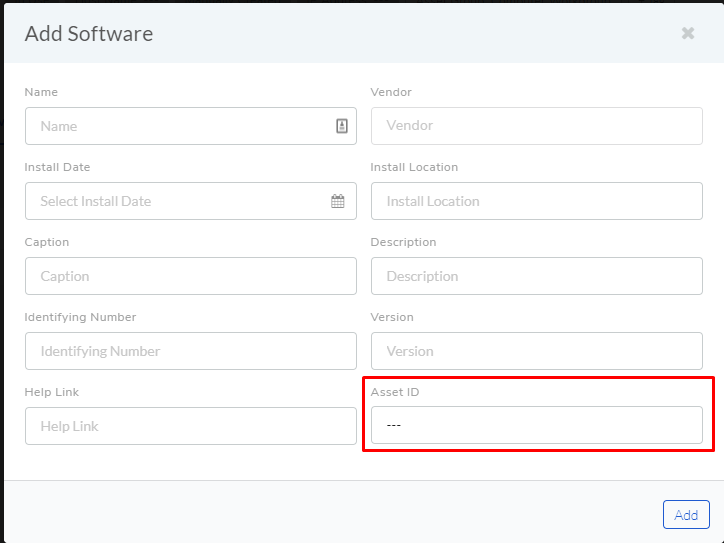Click the contact card icon in Name field
The height and width of the screenshot is (543, 724).
point(342,126)
